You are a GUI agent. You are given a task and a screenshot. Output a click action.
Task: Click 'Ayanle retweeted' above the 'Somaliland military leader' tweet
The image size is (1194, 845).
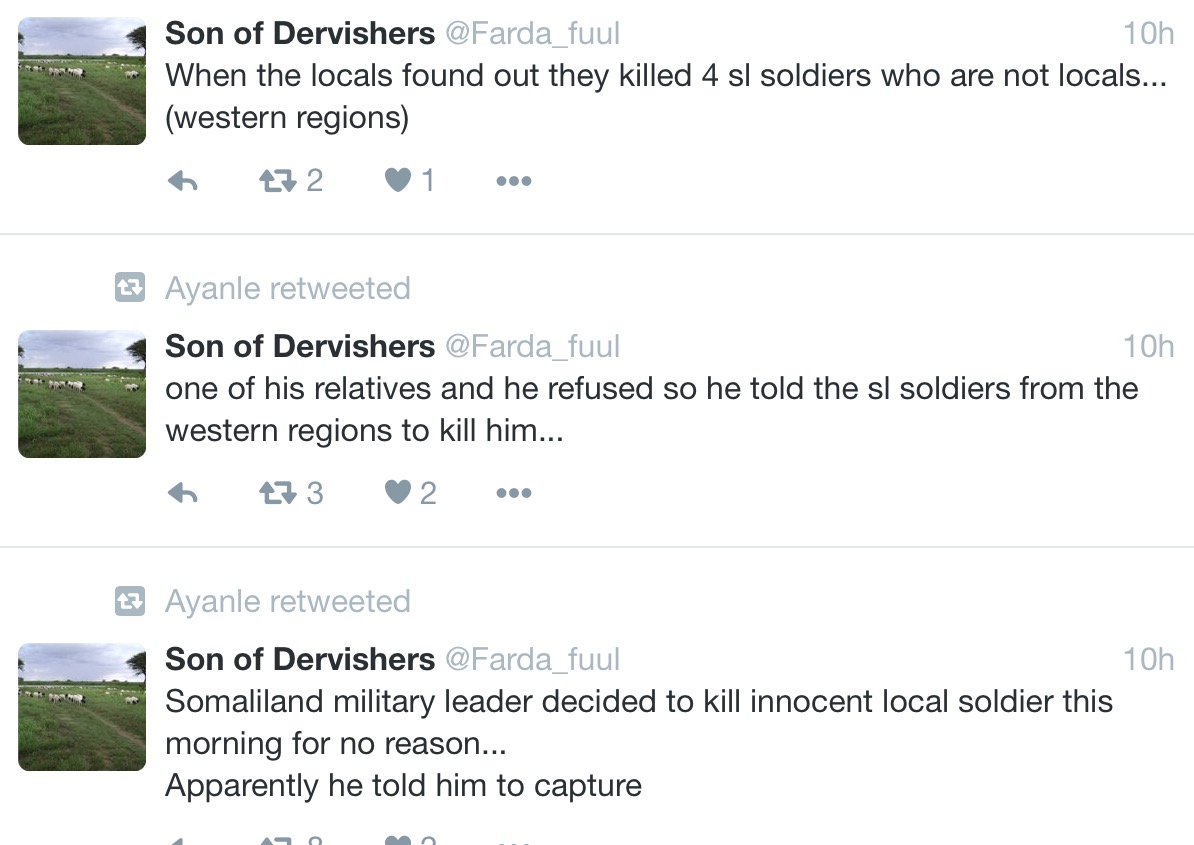coord(288,601)
